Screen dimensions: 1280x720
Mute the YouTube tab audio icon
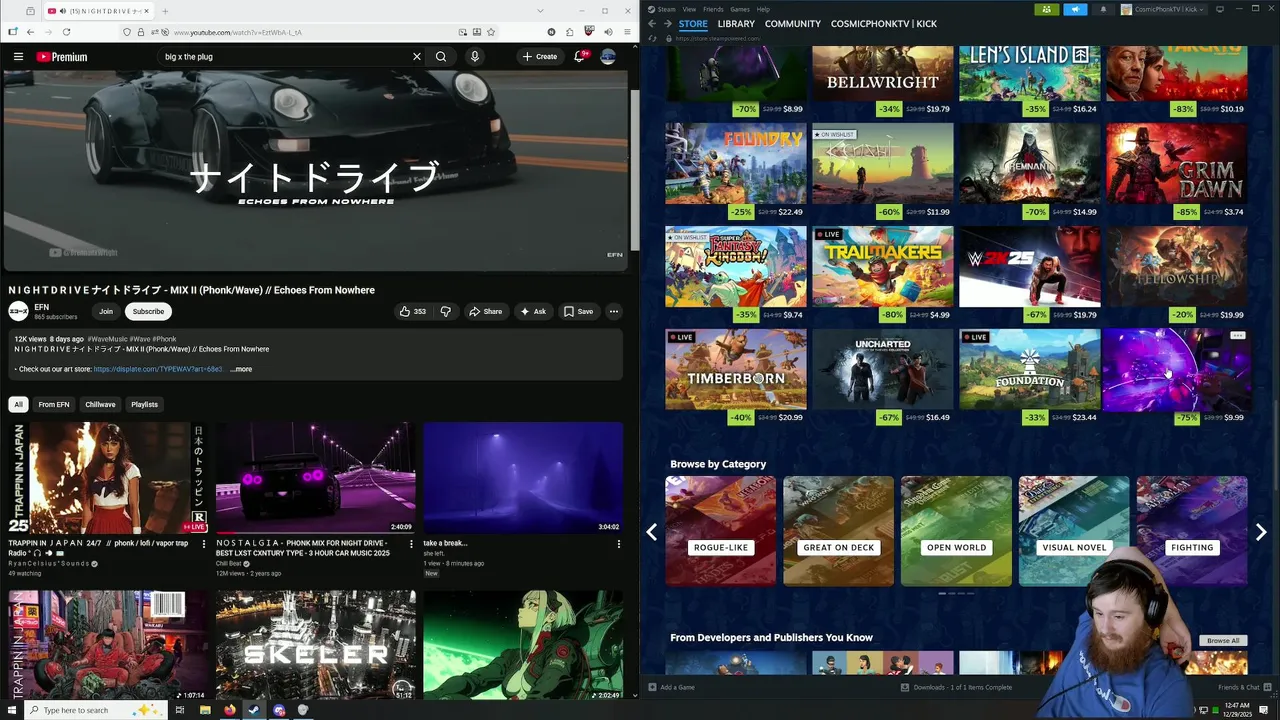pyautogui.click(x=64, y=11)
